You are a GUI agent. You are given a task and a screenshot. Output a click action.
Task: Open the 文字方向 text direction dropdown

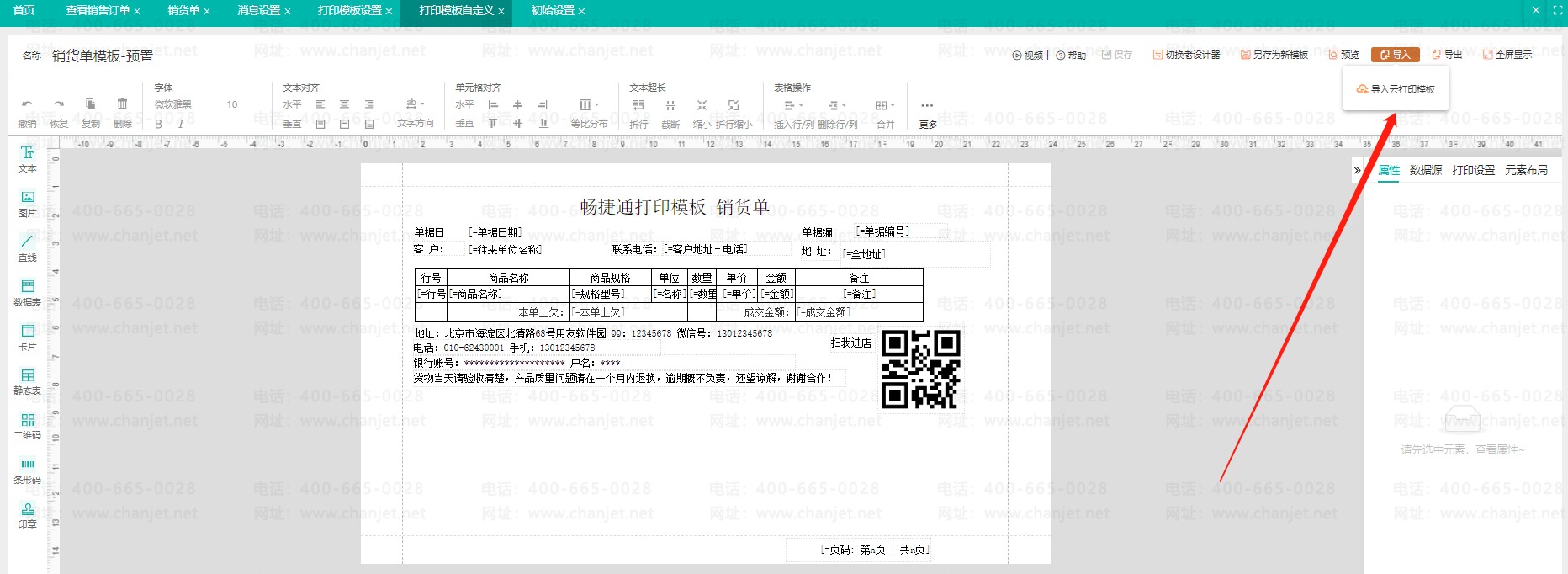(x=415, y=105)
